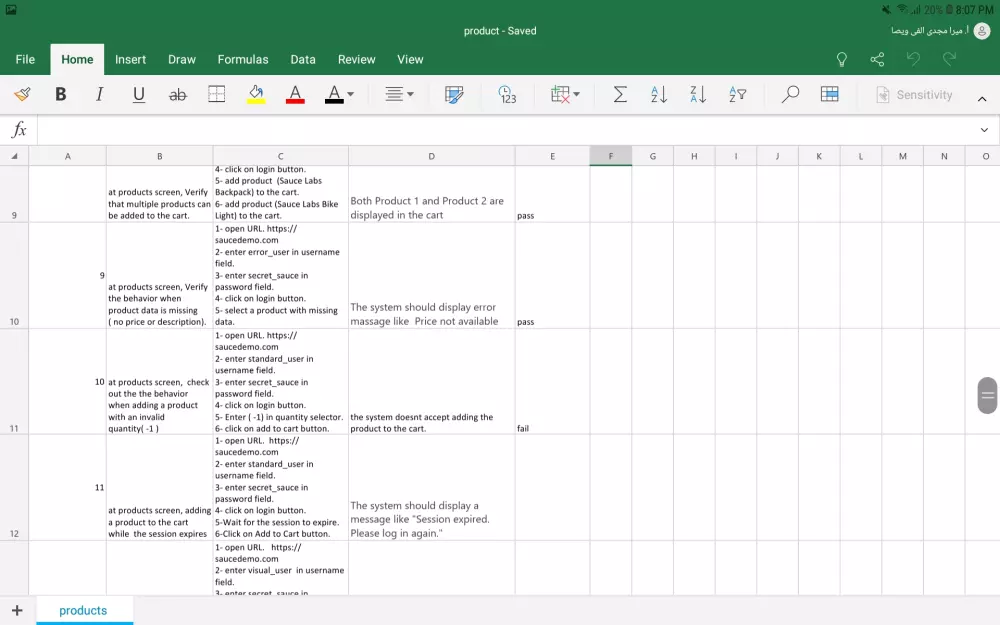Viewport: 1000px width, 625px height.
Task: Apply strikethrough to the text
Action: pyautogui.click(x=178, y=95)
